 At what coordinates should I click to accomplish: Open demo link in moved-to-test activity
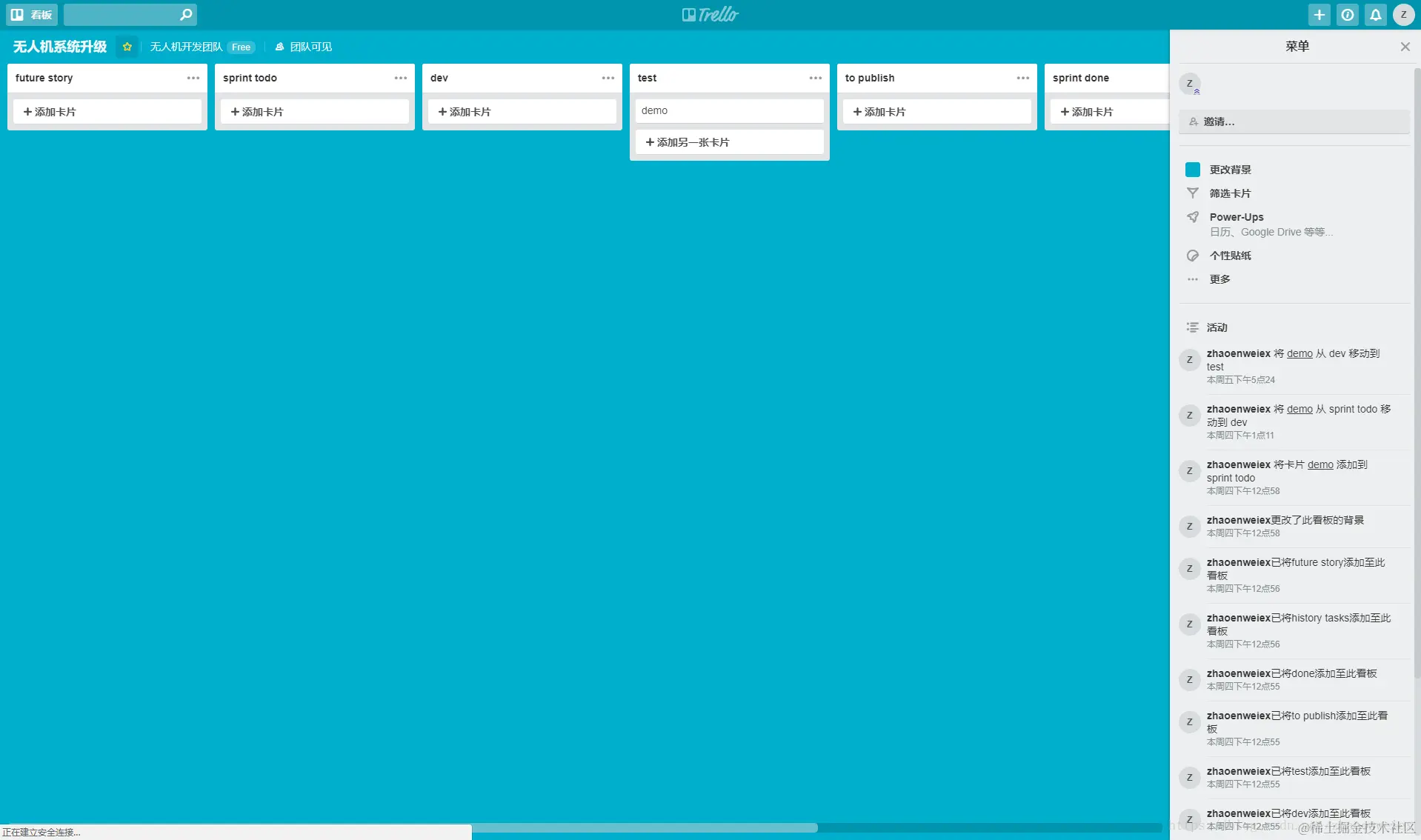pyautogui.click(x=1299, y=353)
